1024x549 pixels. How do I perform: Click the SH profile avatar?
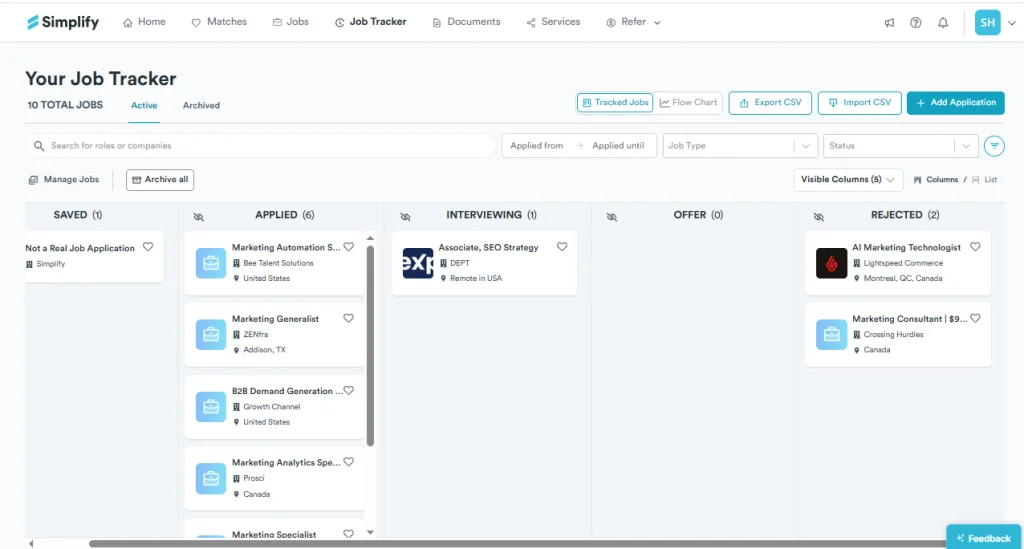pos(987,23)
